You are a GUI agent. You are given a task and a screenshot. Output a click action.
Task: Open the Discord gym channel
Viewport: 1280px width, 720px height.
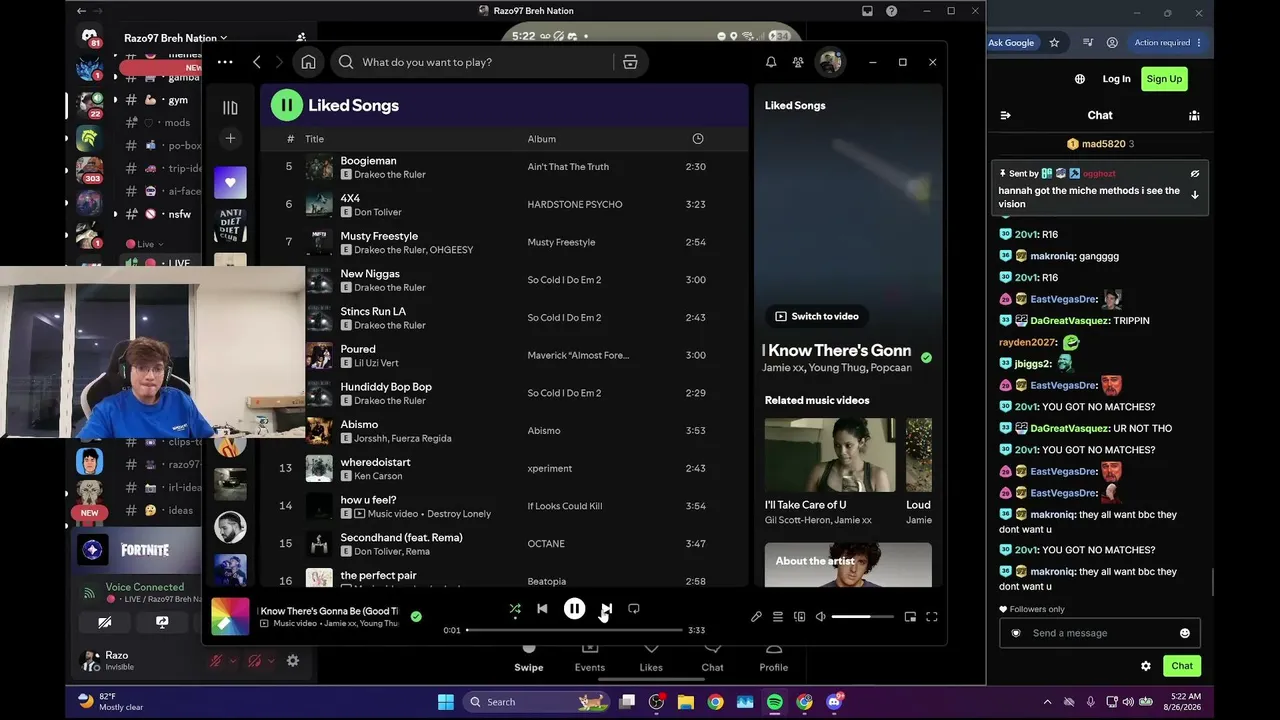click(178, 100)
